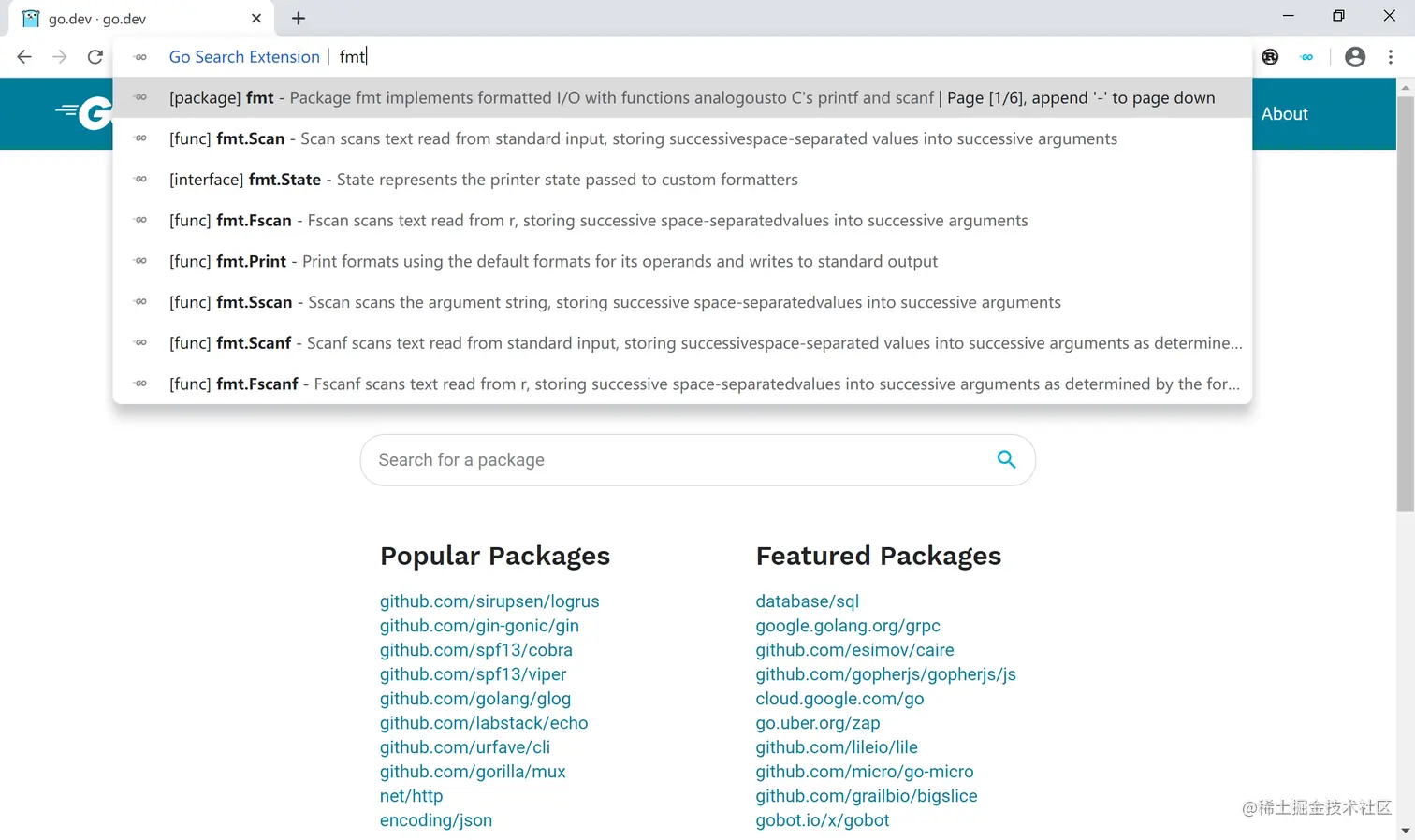Viewport: 1415px width, 840px height.
Task: Minimize the Chrome window
Action: [x=1289, y=16]
